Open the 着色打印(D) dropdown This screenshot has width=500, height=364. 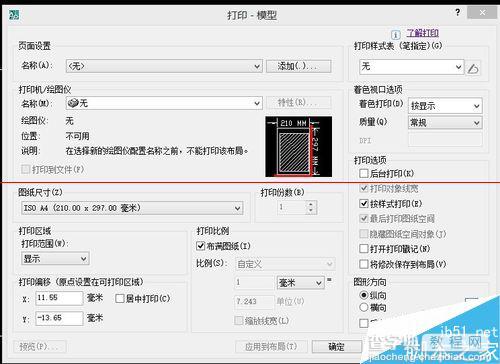point(445,106)
